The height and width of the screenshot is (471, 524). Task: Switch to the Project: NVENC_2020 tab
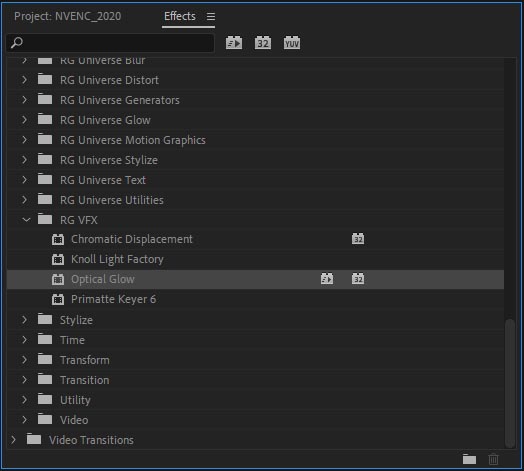[x=68, y=16]
